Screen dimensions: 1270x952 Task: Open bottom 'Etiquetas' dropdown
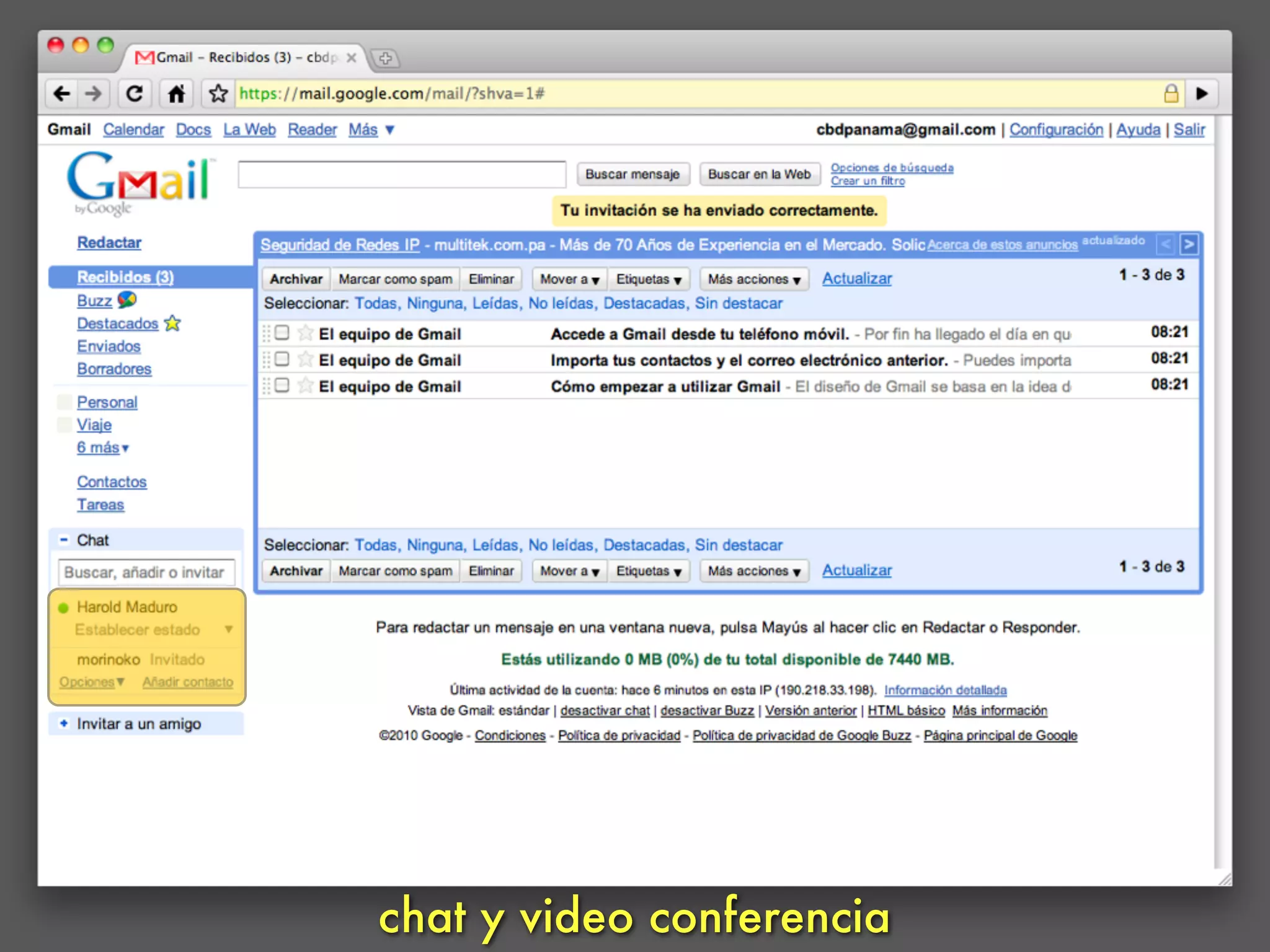pos(649,571)
